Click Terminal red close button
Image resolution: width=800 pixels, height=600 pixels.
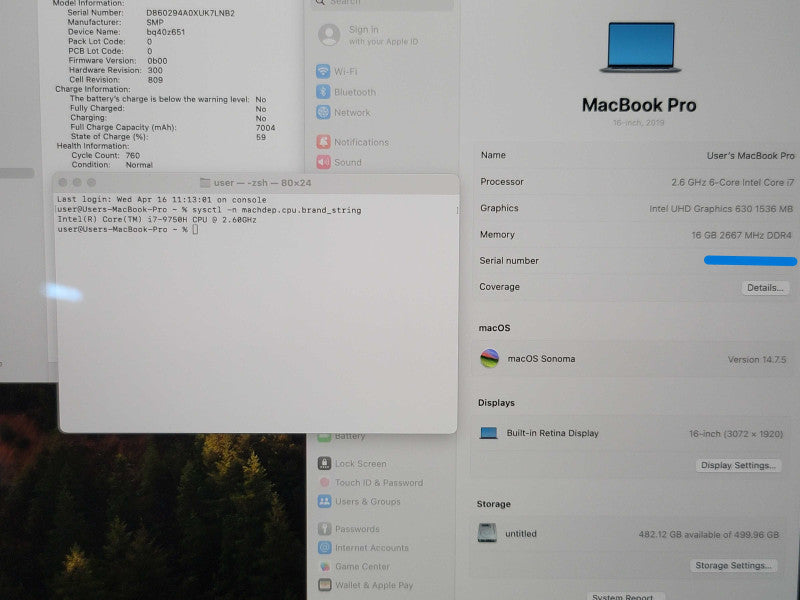point(63,182)
